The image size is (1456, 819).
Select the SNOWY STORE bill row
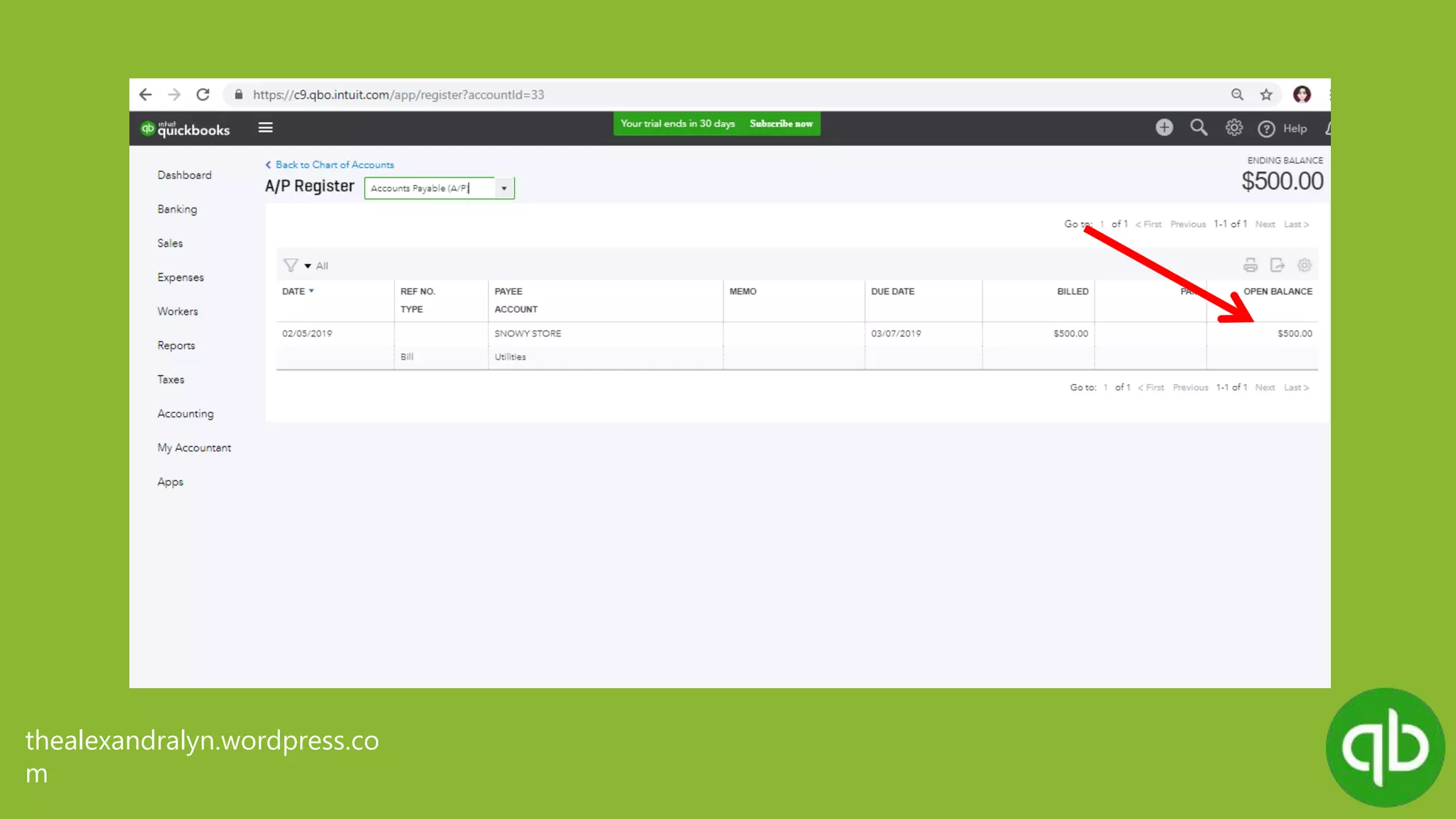coord(528,333)
